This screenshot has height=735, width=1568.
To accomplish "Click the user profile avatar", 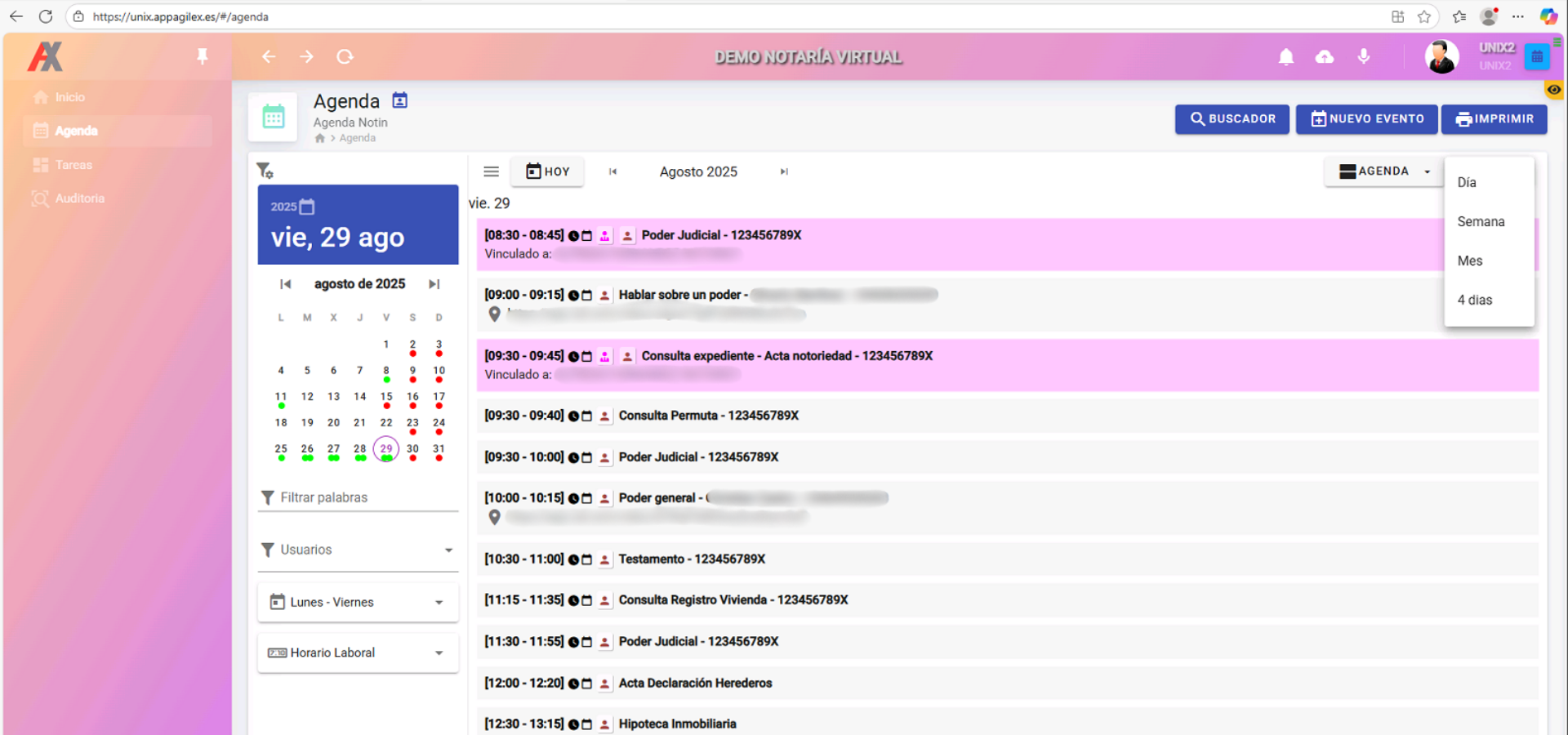I will click(x=1441, y=56).
